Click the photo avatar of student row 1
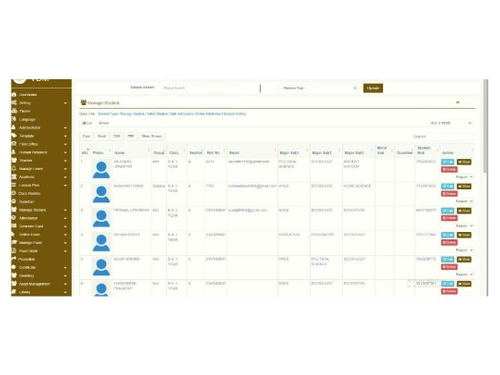 (x=101, y=169)
